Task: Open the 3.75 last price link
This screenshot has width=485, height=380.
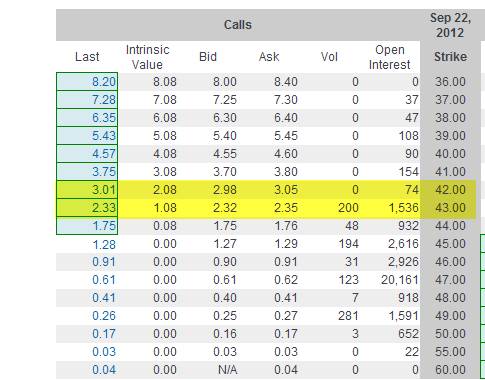Action: (104, 172)
